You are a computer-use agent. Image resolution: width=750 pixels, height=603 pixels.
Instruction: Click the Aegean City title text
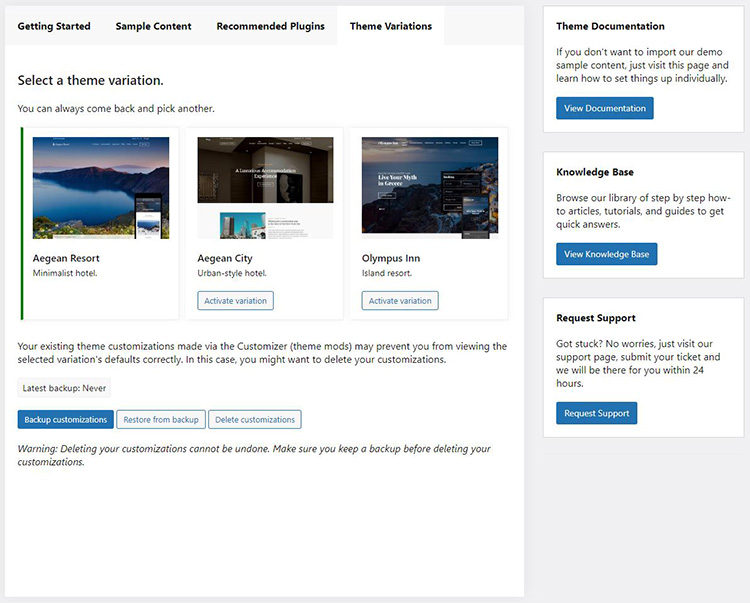point(225,258)
